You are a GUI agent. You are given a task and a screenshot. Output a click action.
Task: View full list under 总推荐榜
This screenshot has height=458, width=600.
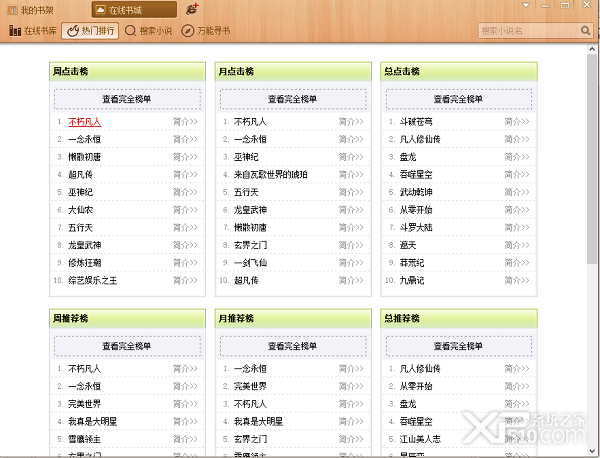click(x=459, y=346)
